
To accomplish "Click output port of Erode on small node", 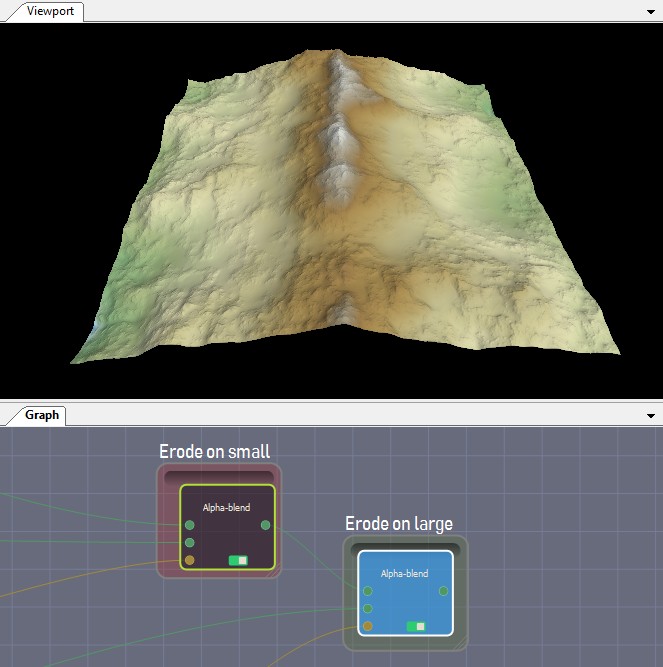I will coord(265,525).
